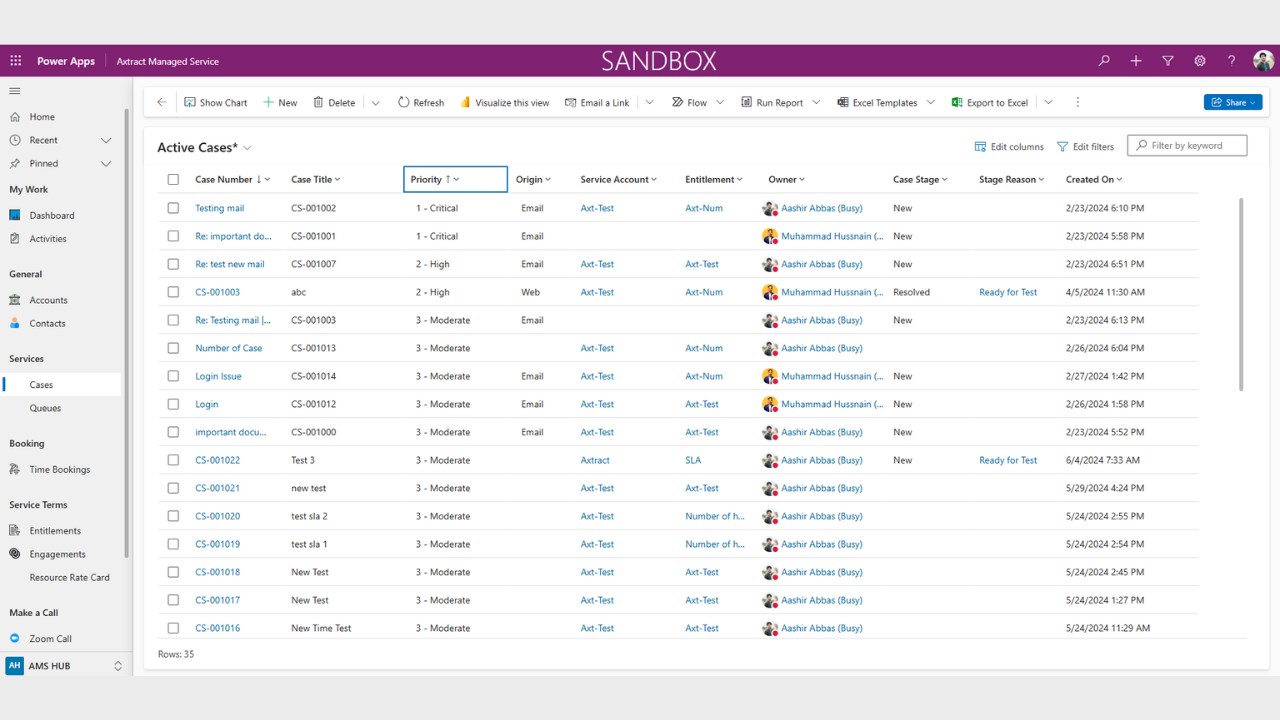Click Visualize this view
The image size is (1280, 720).
(504, 102)
